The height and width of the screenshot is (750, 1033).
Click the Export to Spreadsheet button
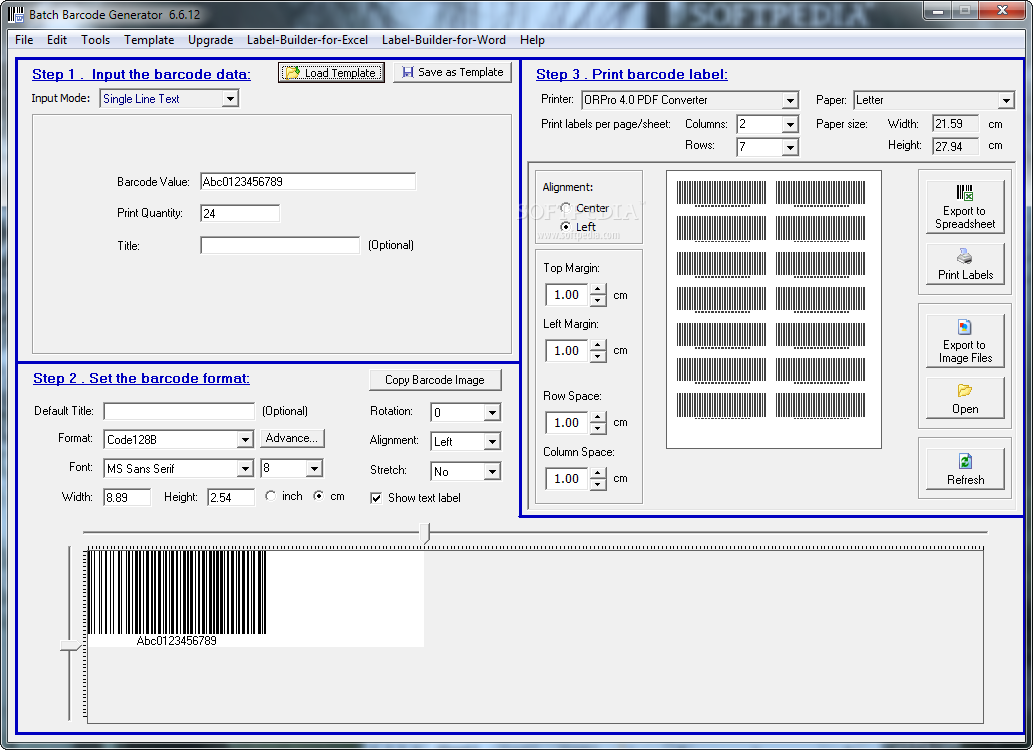point(965,208)
